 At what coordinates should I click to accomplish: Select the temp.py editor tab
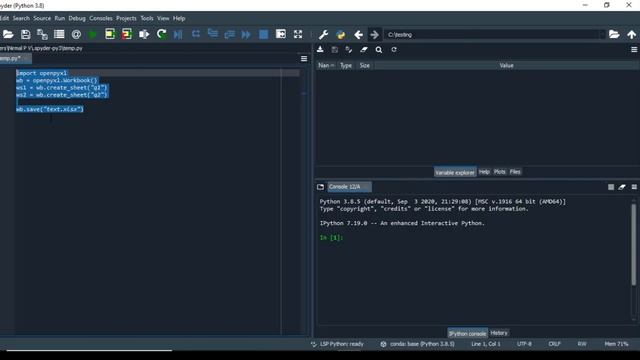tap(15, 58)
